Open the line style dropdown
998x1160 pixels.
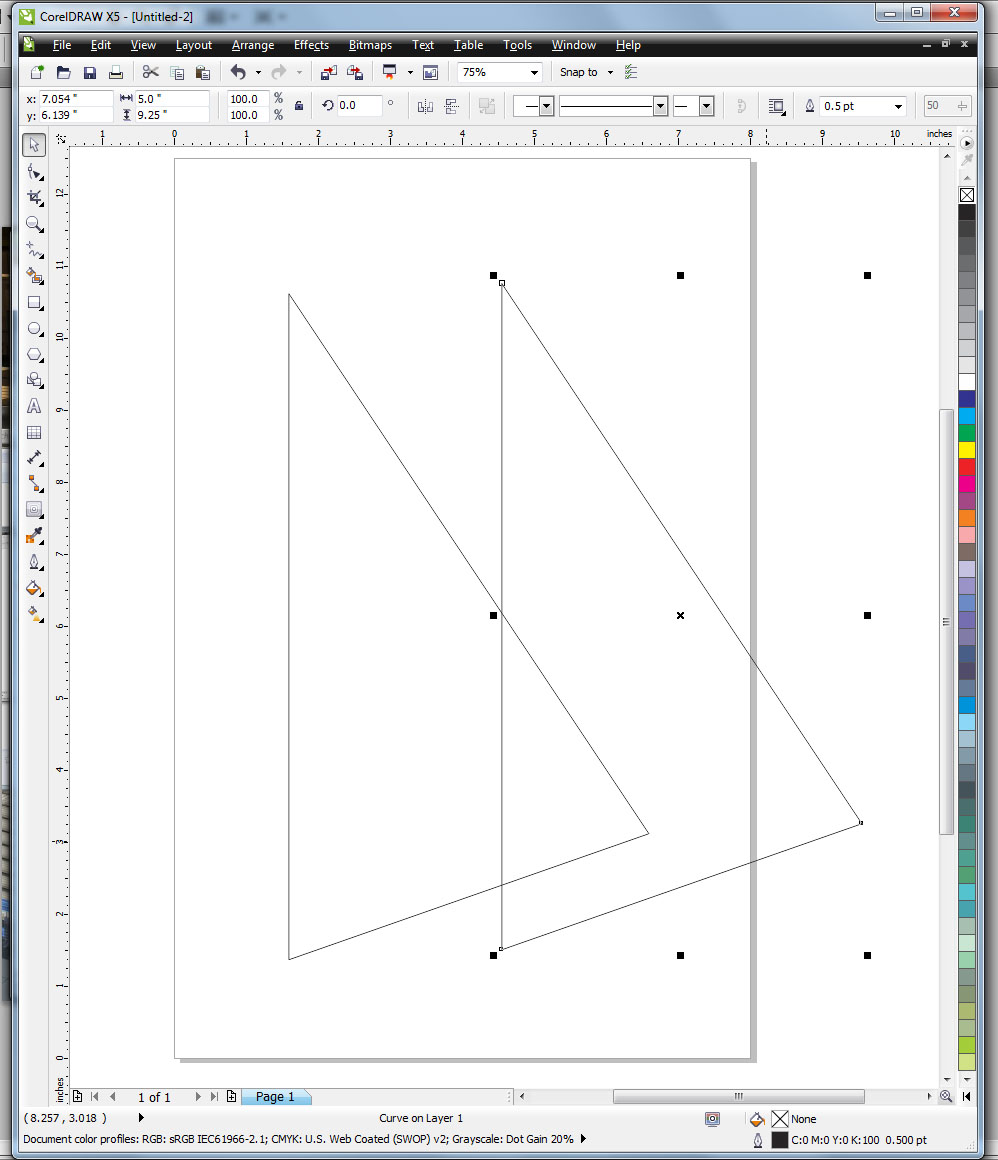661,107
